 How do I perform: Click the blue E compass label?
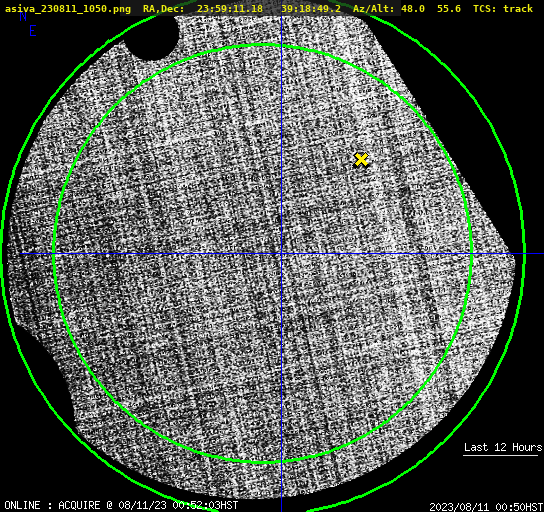pos(33,31)
